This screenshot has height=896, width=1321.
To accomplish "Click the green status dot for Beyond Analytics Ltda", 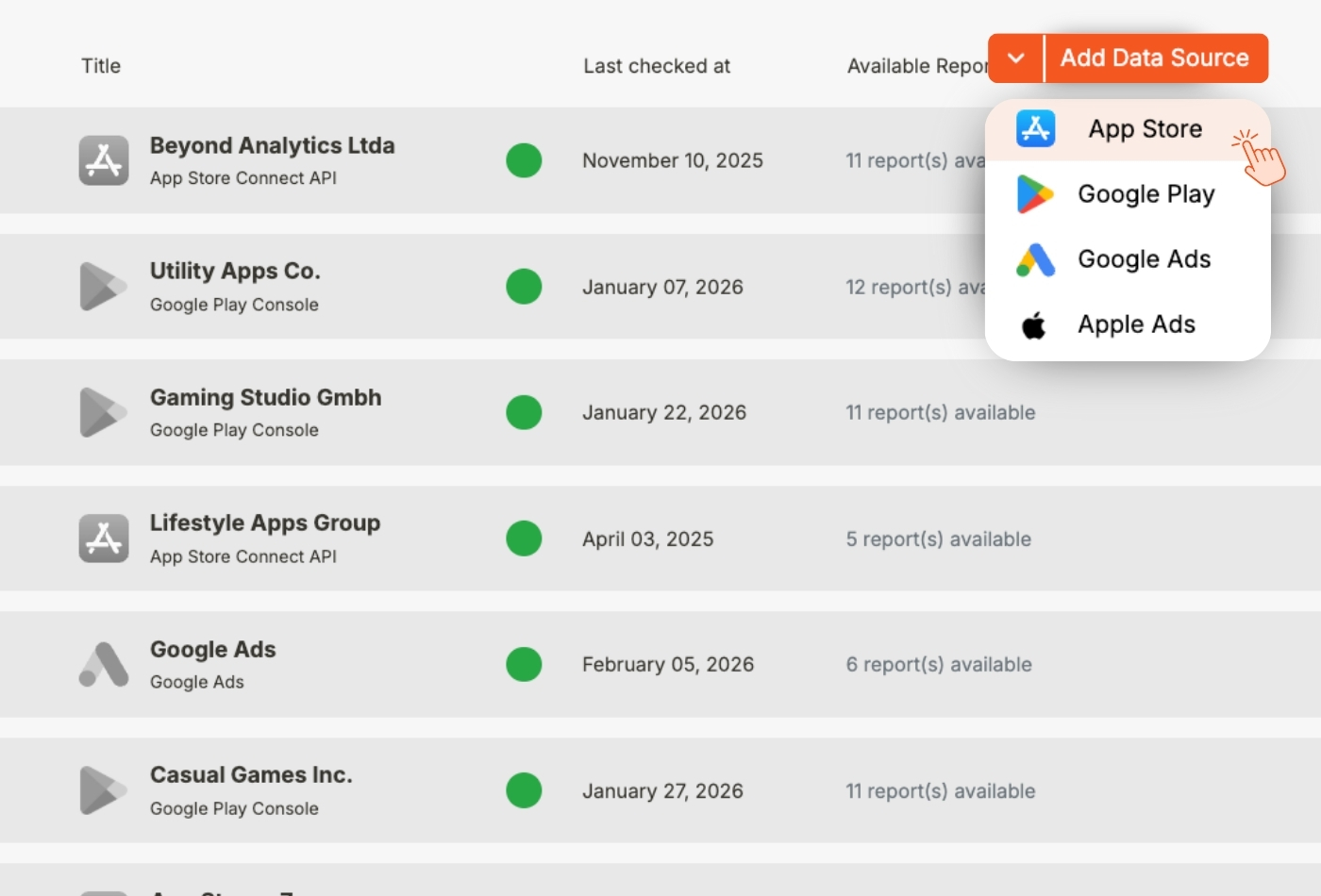I will (x=524, y=160).
